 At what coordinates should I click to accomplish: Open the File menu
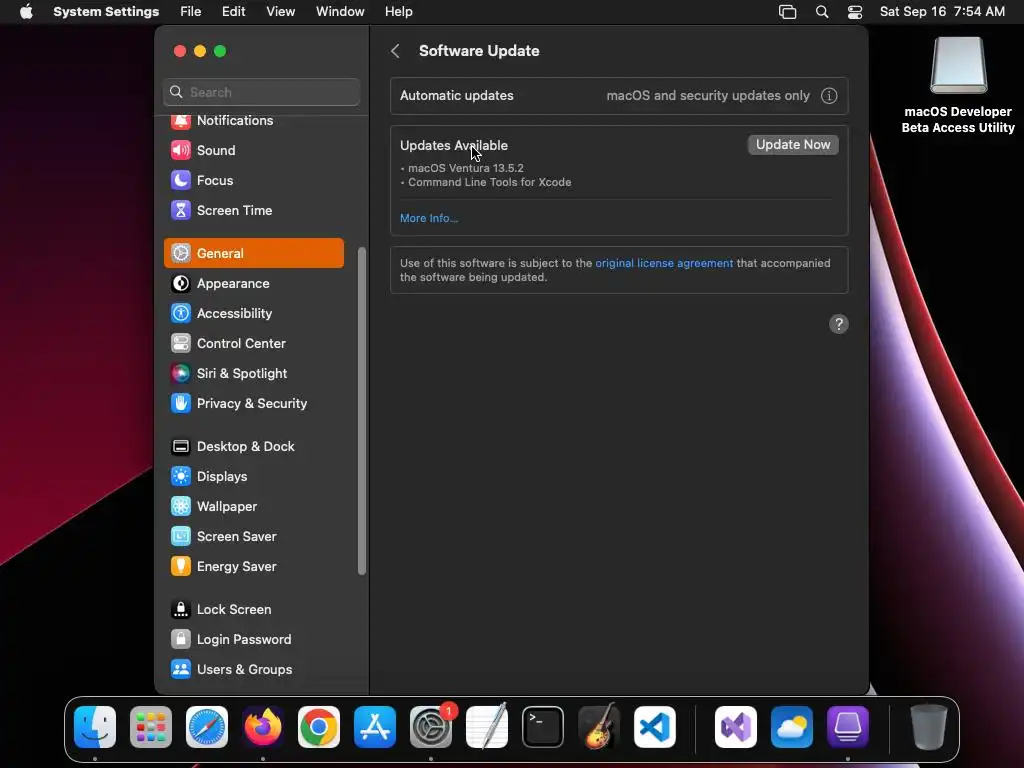[x=191, y=12]
